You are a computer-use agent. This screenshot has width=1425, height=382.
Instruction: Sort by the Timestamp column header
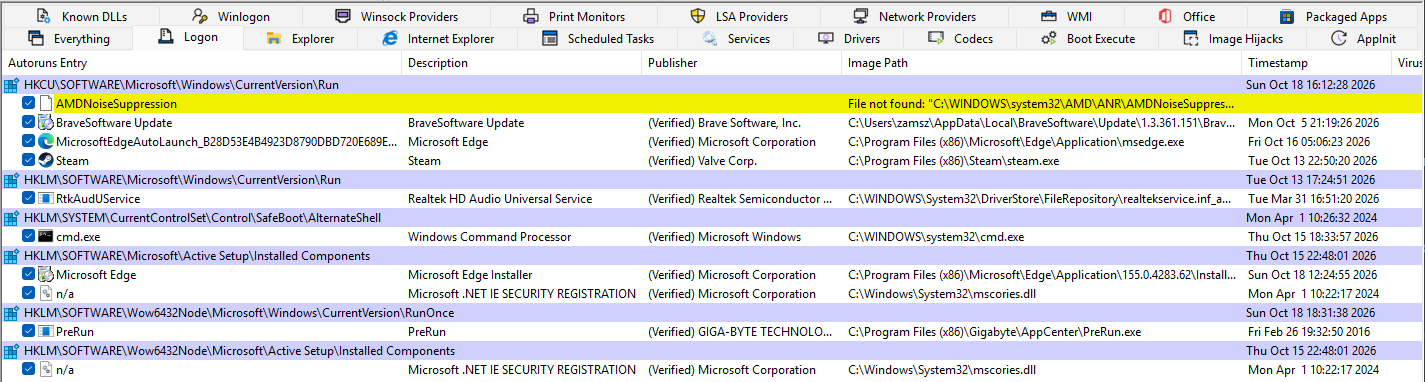1316,63
